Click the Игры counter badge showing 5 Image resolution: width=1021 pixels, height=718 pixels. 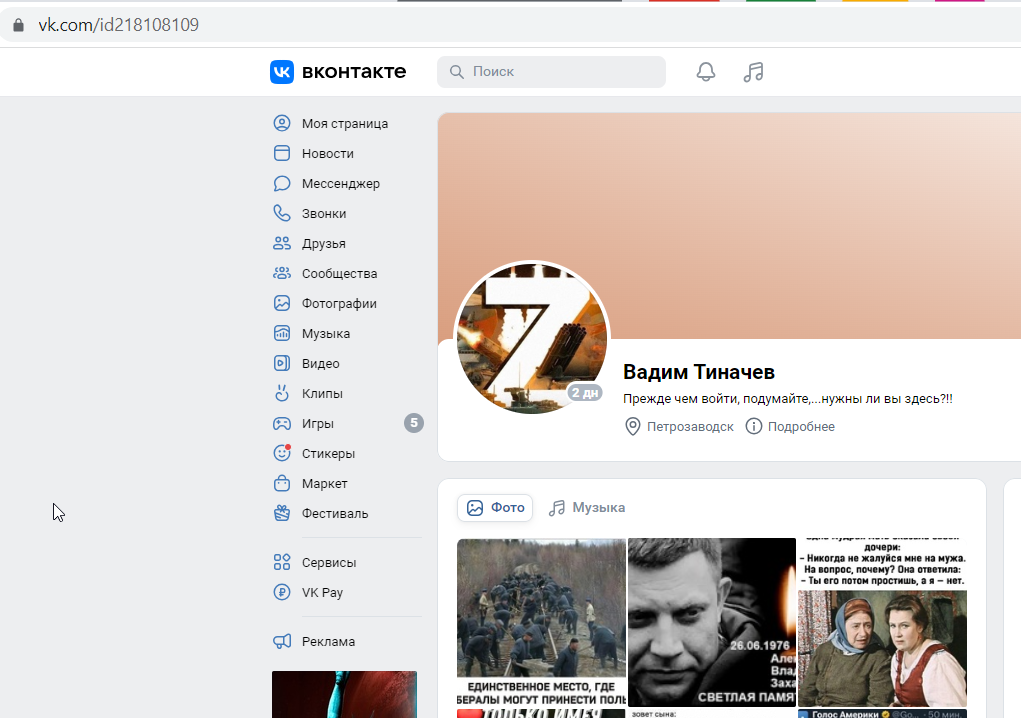413,423
